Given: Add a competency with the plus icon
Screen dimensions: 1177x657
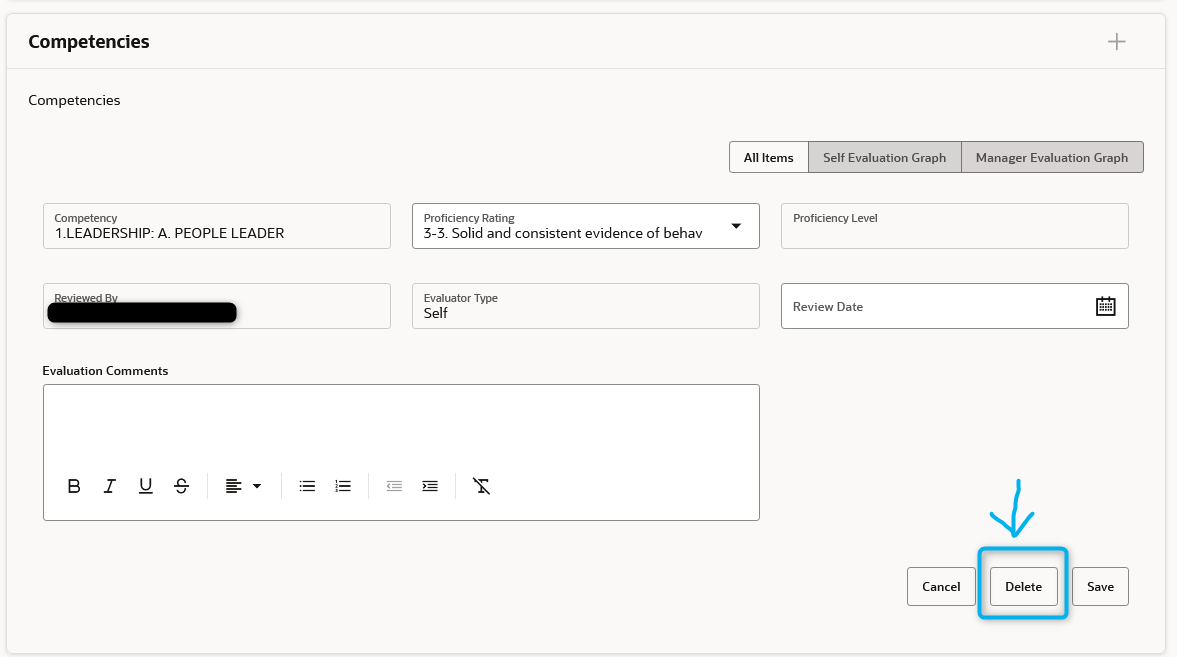Looking at the screenshot, I should coord(1116,41).
